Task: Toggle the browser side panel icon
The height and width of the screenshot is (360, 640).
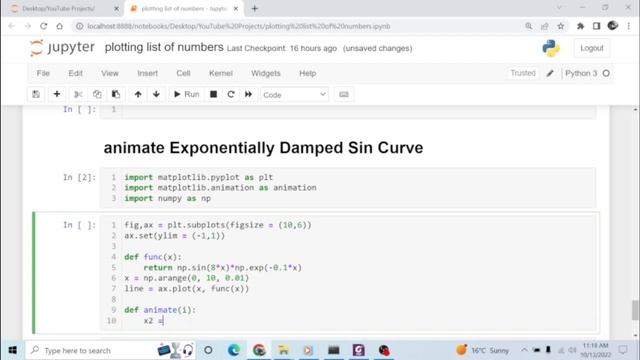Action: click(596, 26)
